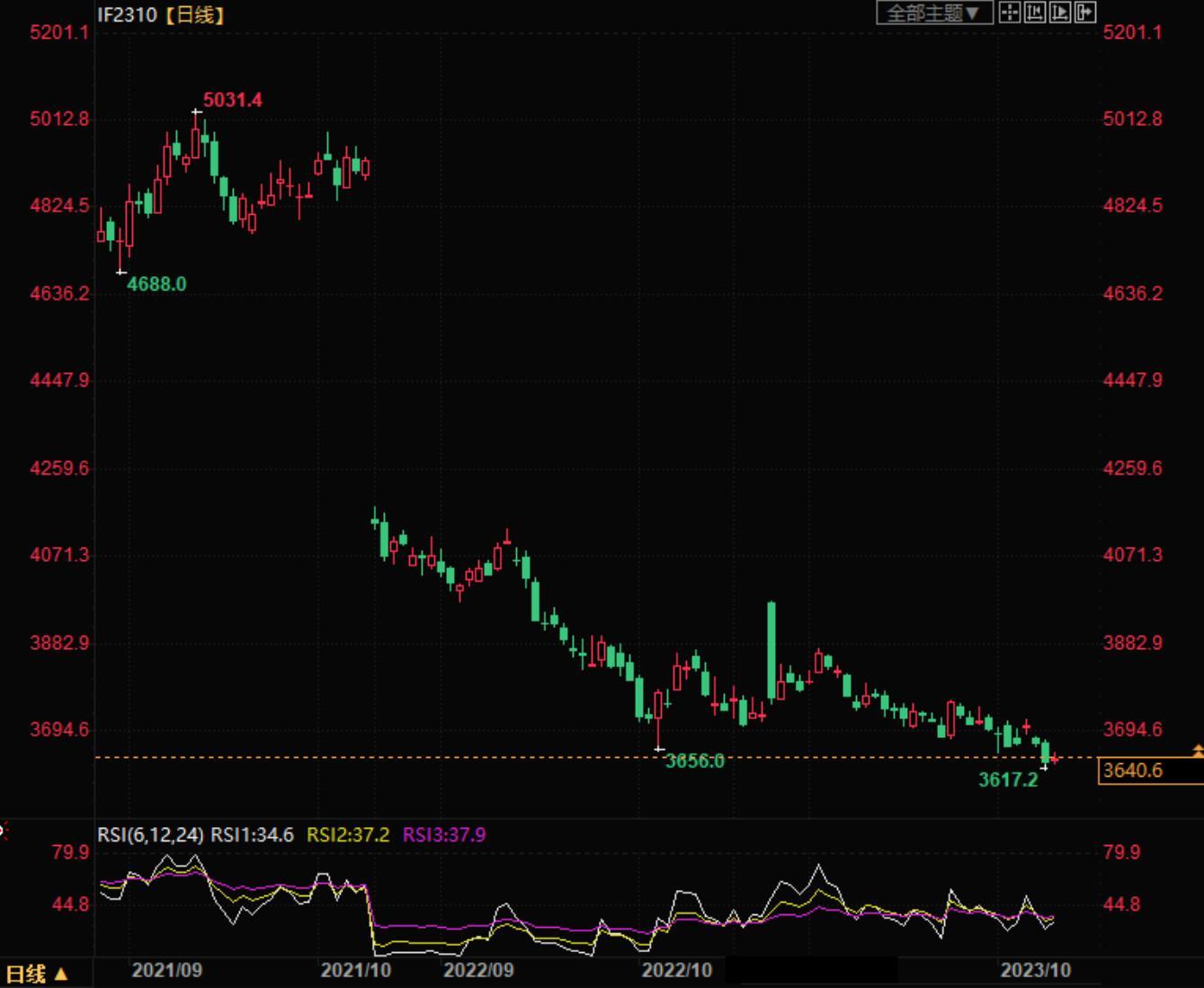Click the IF2310 contract title label
This screenshot has height=988, width=1204.
(x=127, y=14)
